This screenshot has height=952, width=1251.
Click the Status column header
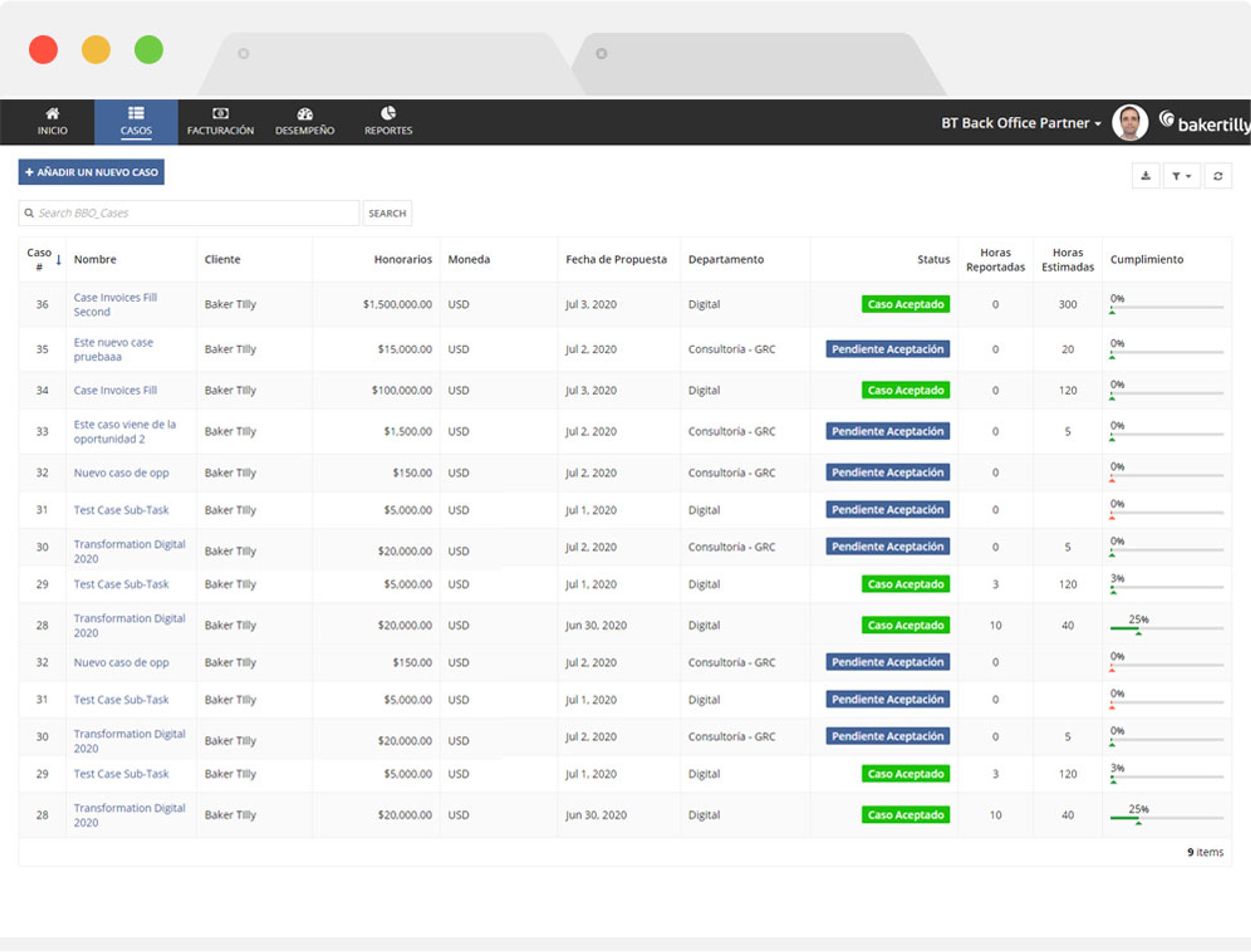[x=933, y=259]
